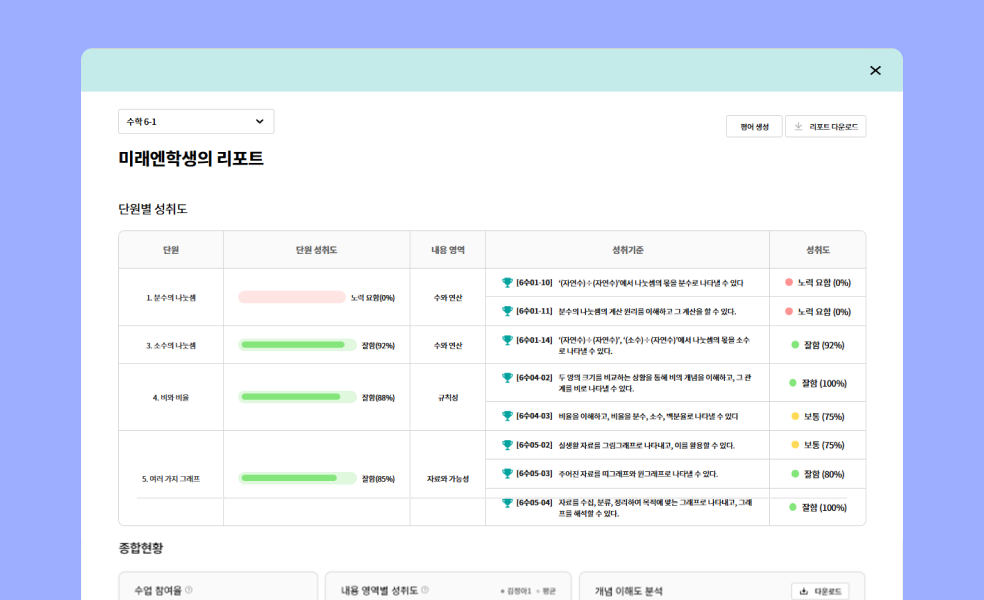This screenshot has height=600, width=984.
Task: Click trophy icon next to 6수05-03
Action: click(x=507, y=474)
